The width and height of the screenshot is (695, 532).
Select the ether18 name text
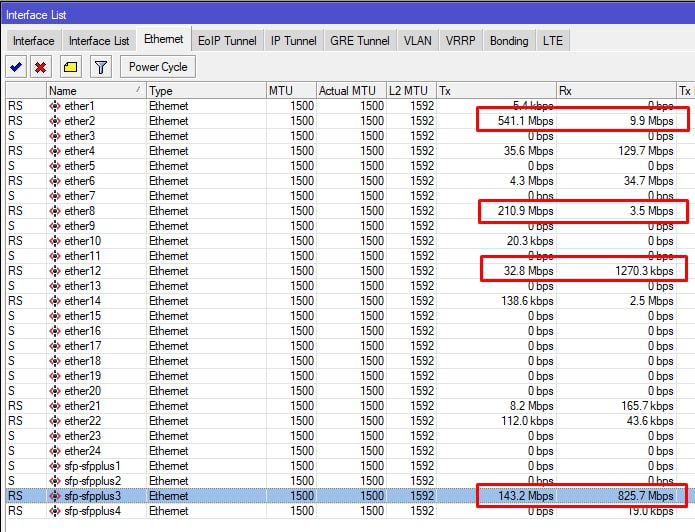click(82, 361)
